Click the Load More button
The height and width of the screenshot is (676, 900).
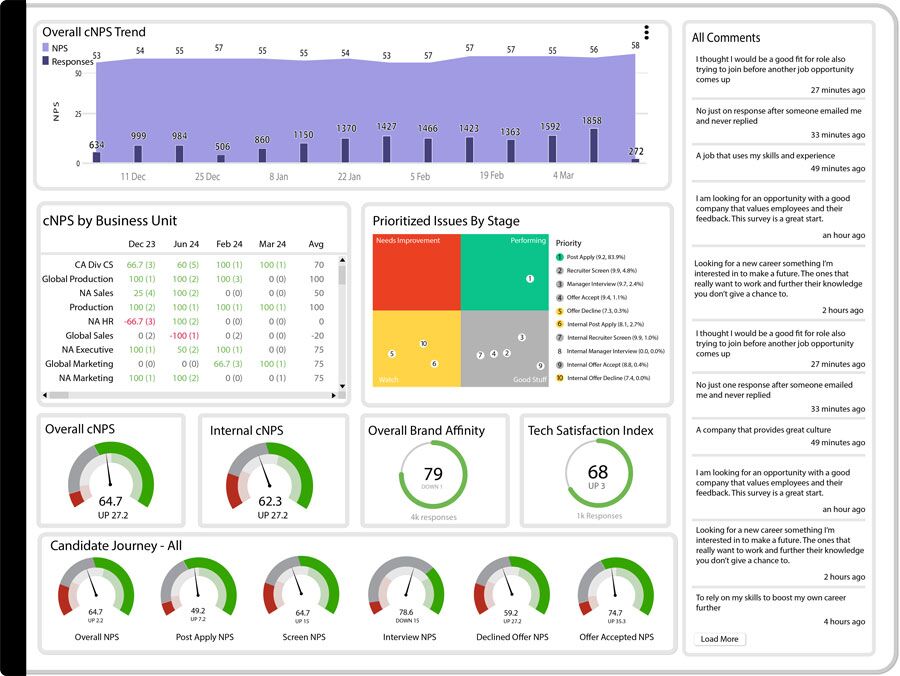[x=719, y=639]
